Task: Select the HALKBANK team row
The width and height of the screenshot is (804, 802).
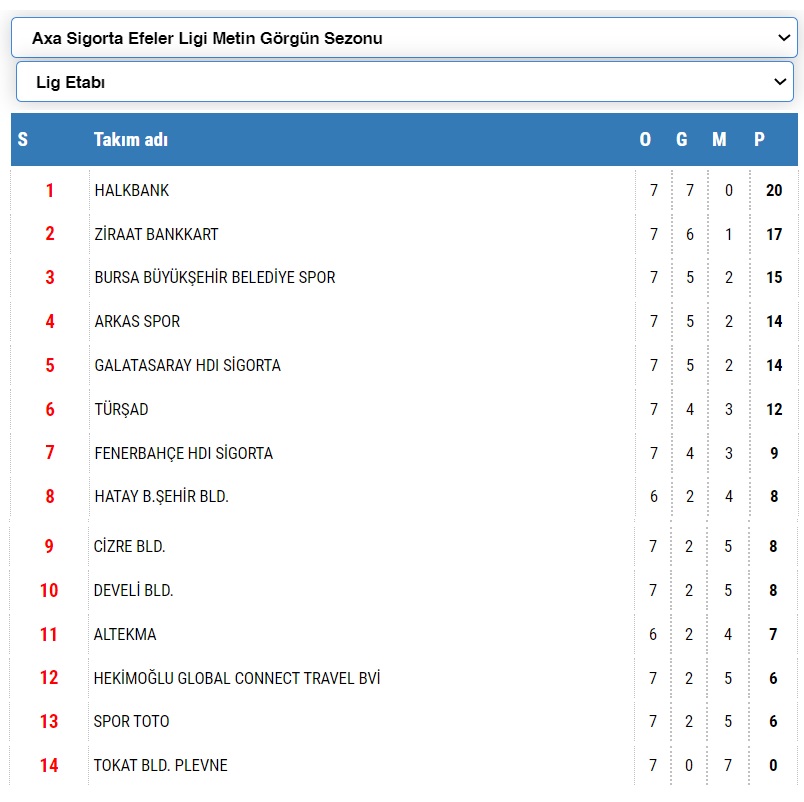Action: [132, 190]
